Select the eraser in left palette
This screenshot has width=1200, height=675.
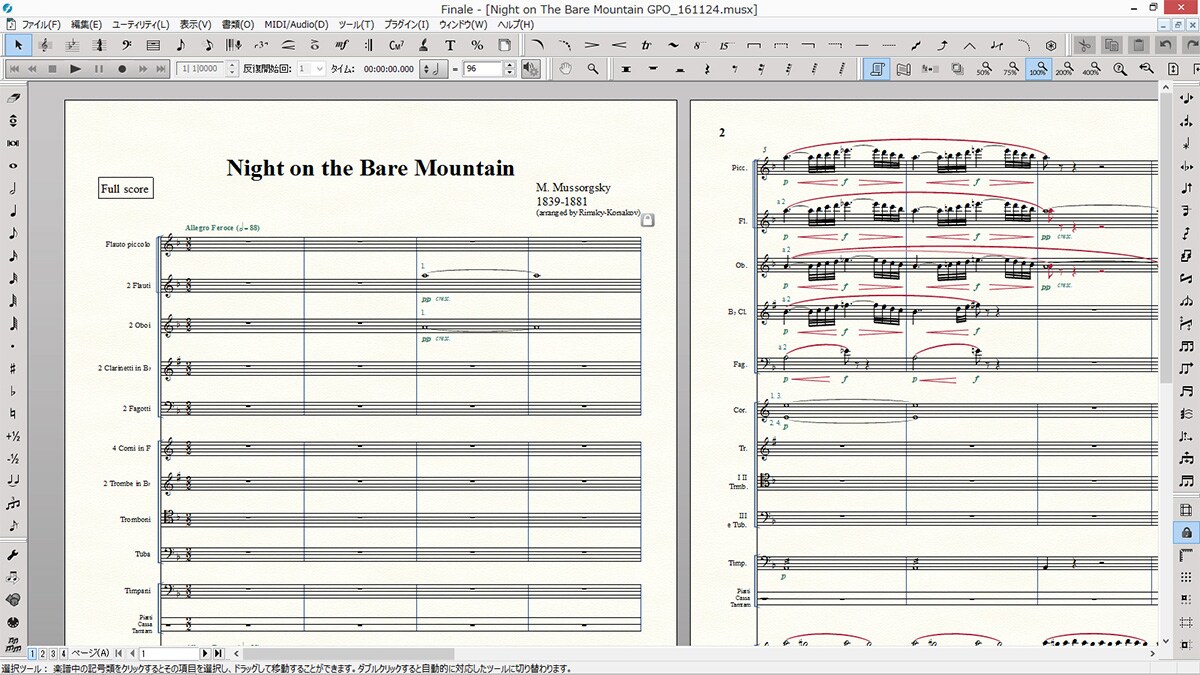tap(13, 98)
